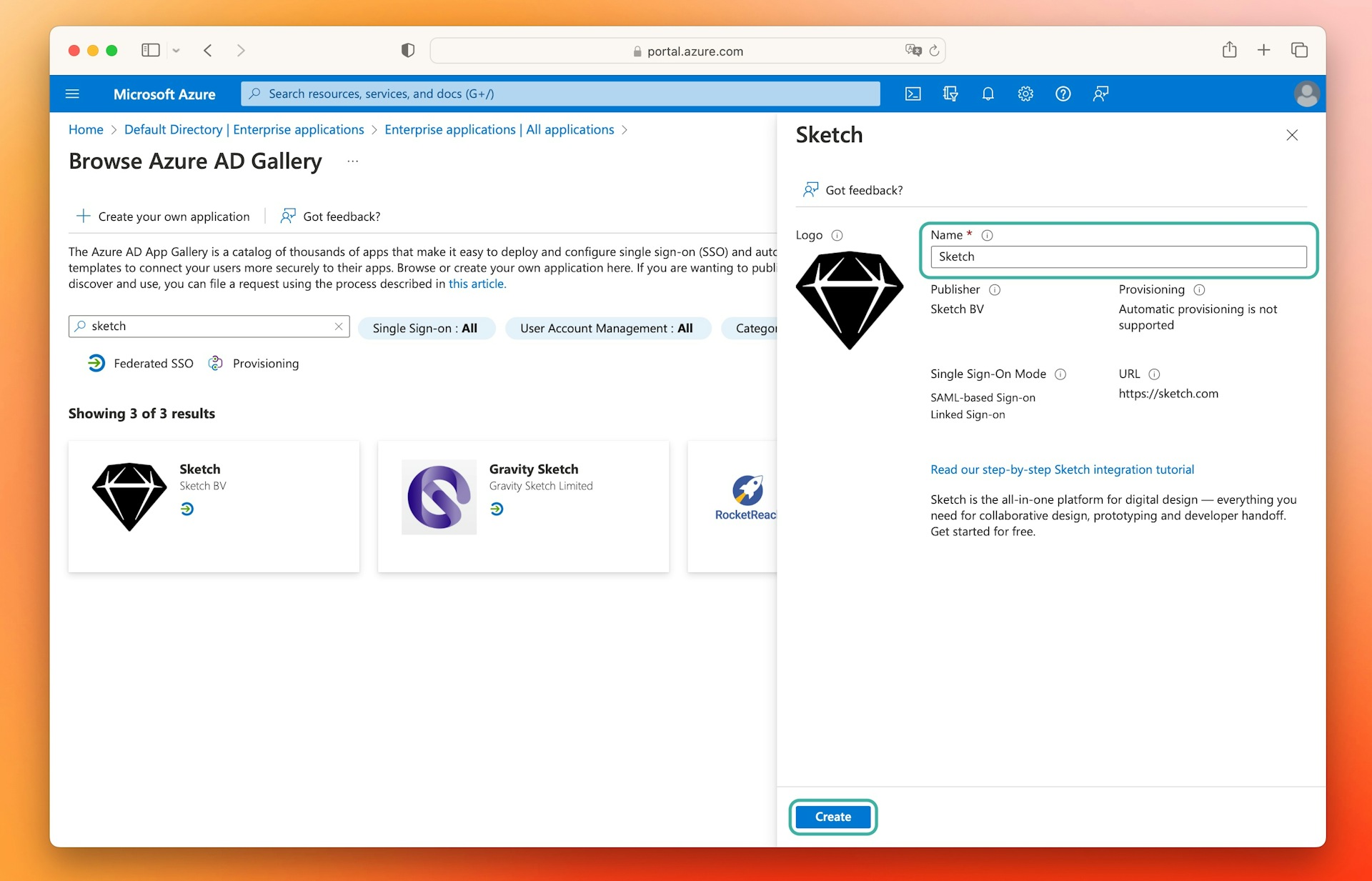Click the Federated SSO legend label

(154, 363)
